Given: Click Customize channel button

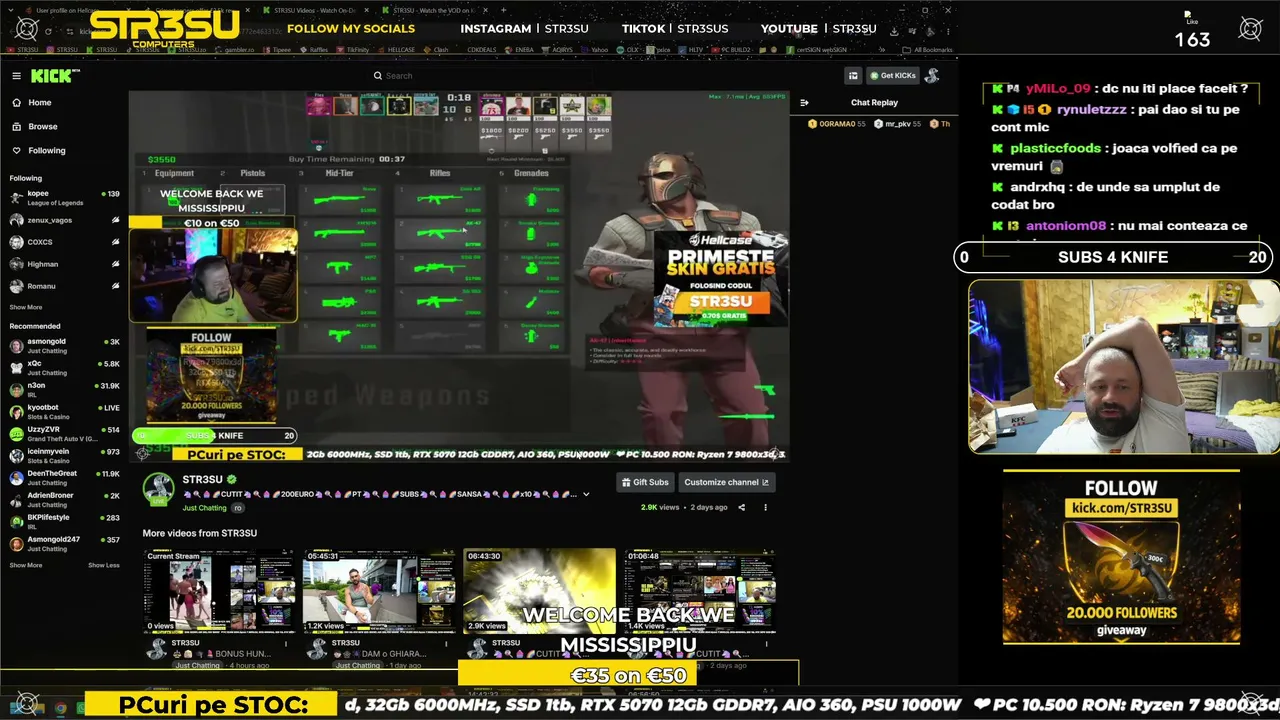Looking at the screenshot, I should 726,482.
